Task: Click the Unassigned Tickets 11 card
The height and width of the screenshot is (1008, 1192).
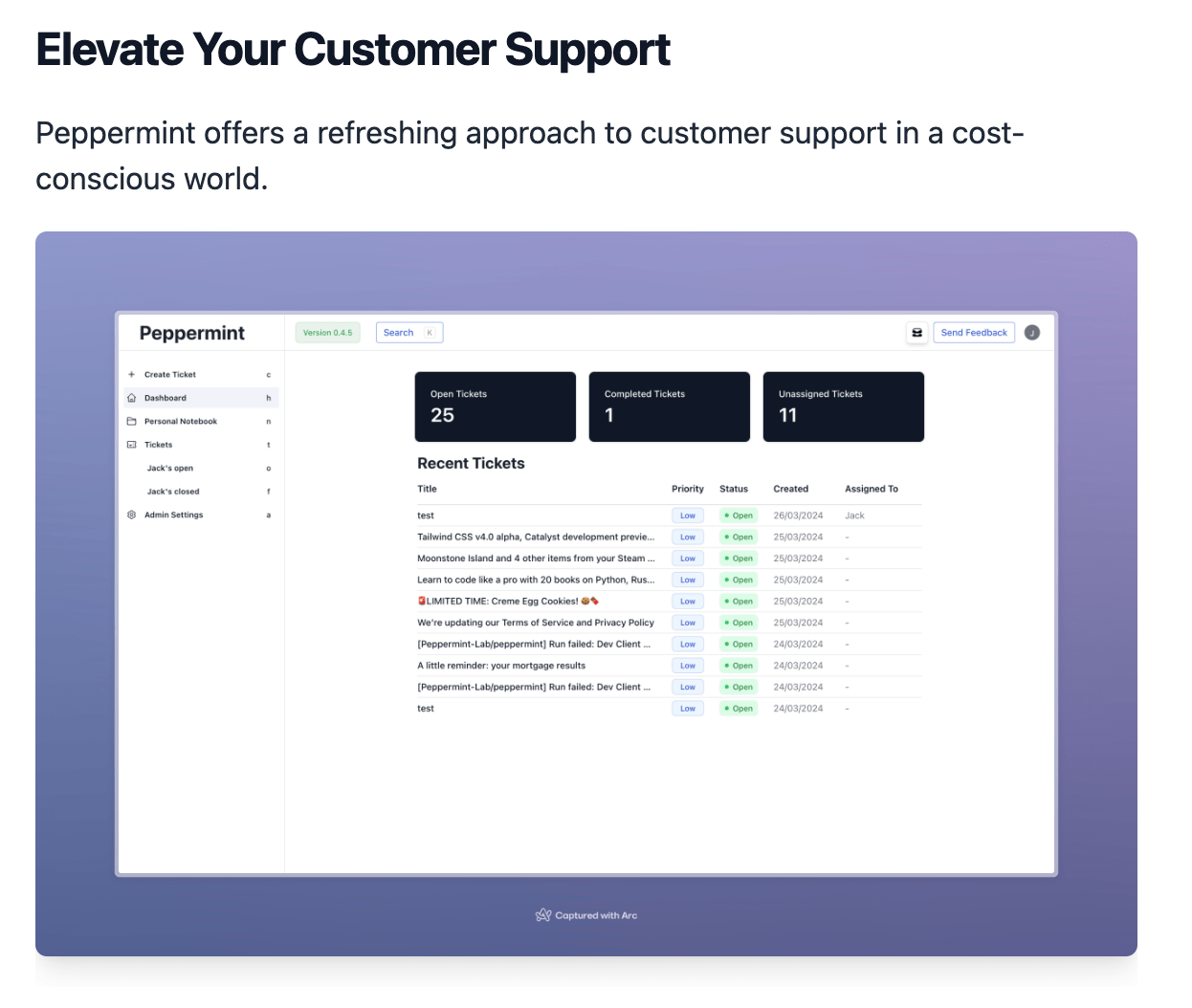Action: 844,406
